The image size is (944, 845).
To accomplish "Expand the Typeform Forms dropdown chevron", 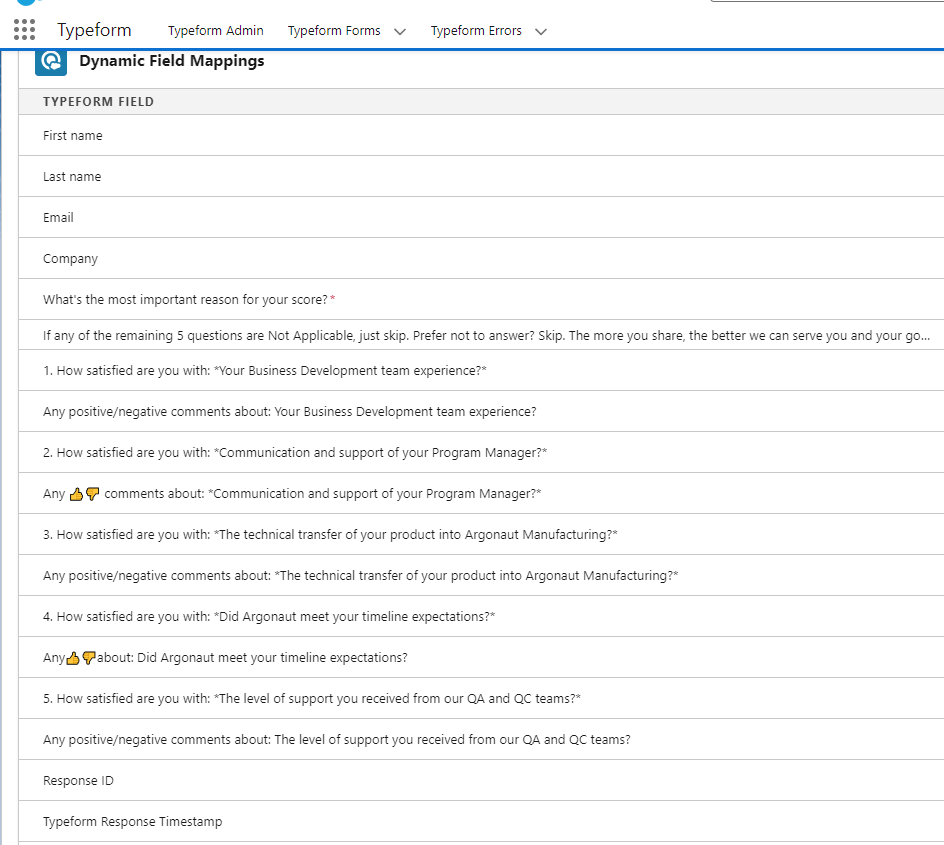I will [x=400, y=31].
